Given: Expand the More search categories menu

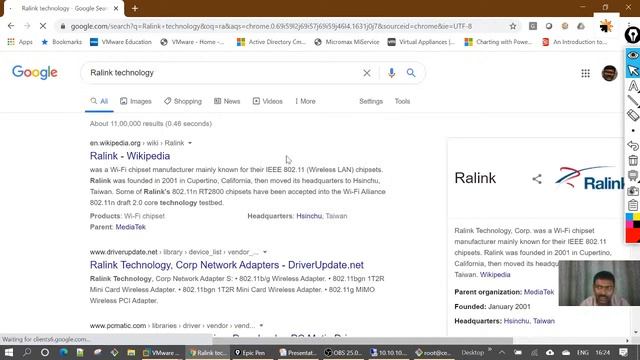Looking at the screenshot, I should click(x=305, y=101).
